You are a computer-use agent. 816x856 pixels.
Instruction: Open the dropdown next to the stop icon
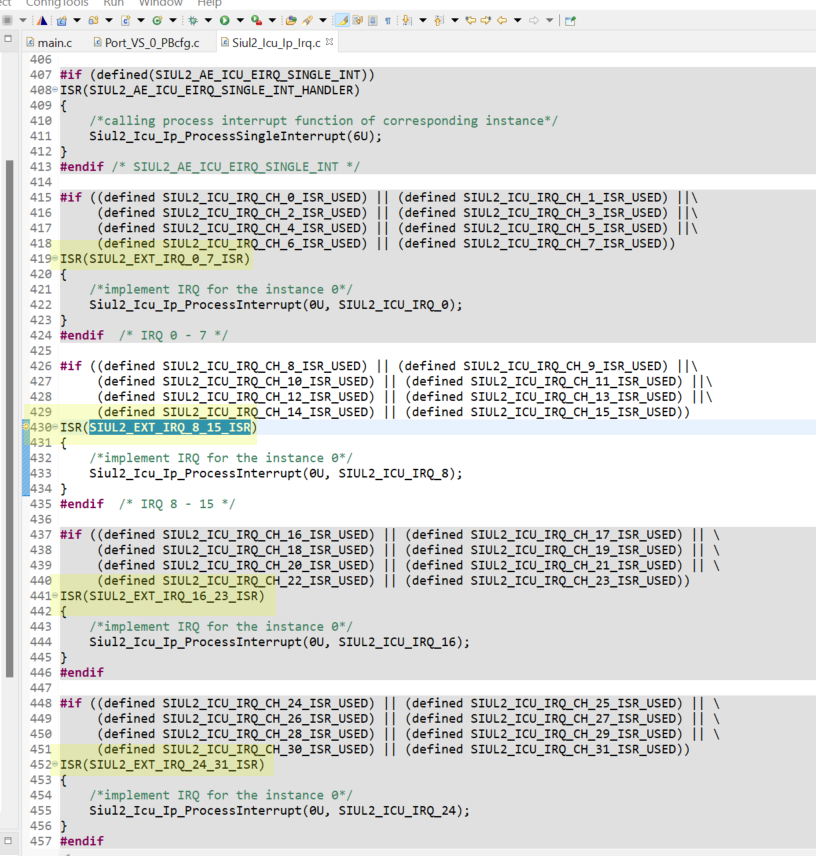[23, 21]
